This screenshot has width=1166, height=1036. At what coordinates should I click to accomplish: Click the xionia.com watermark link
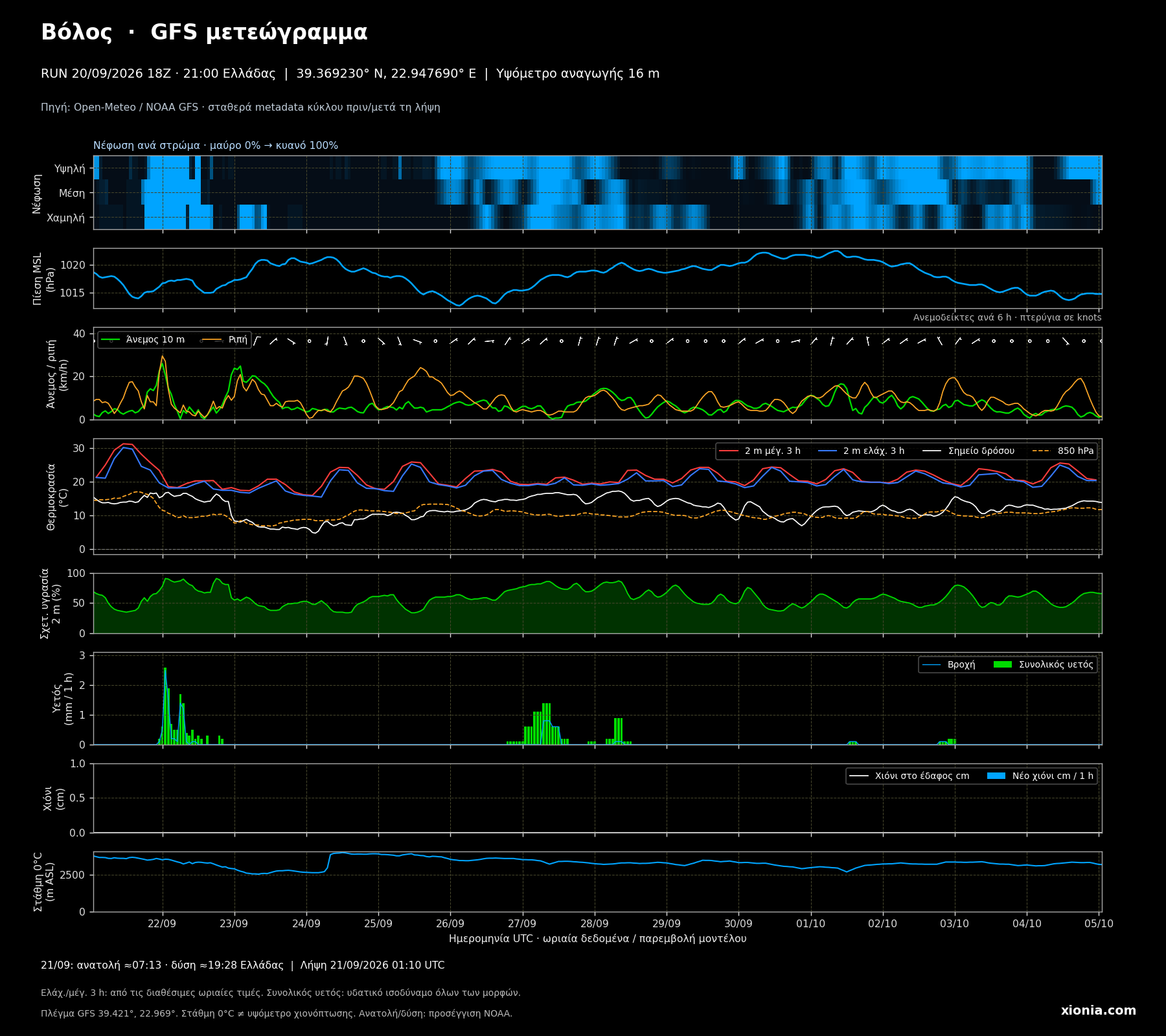pos(1099,1011)
